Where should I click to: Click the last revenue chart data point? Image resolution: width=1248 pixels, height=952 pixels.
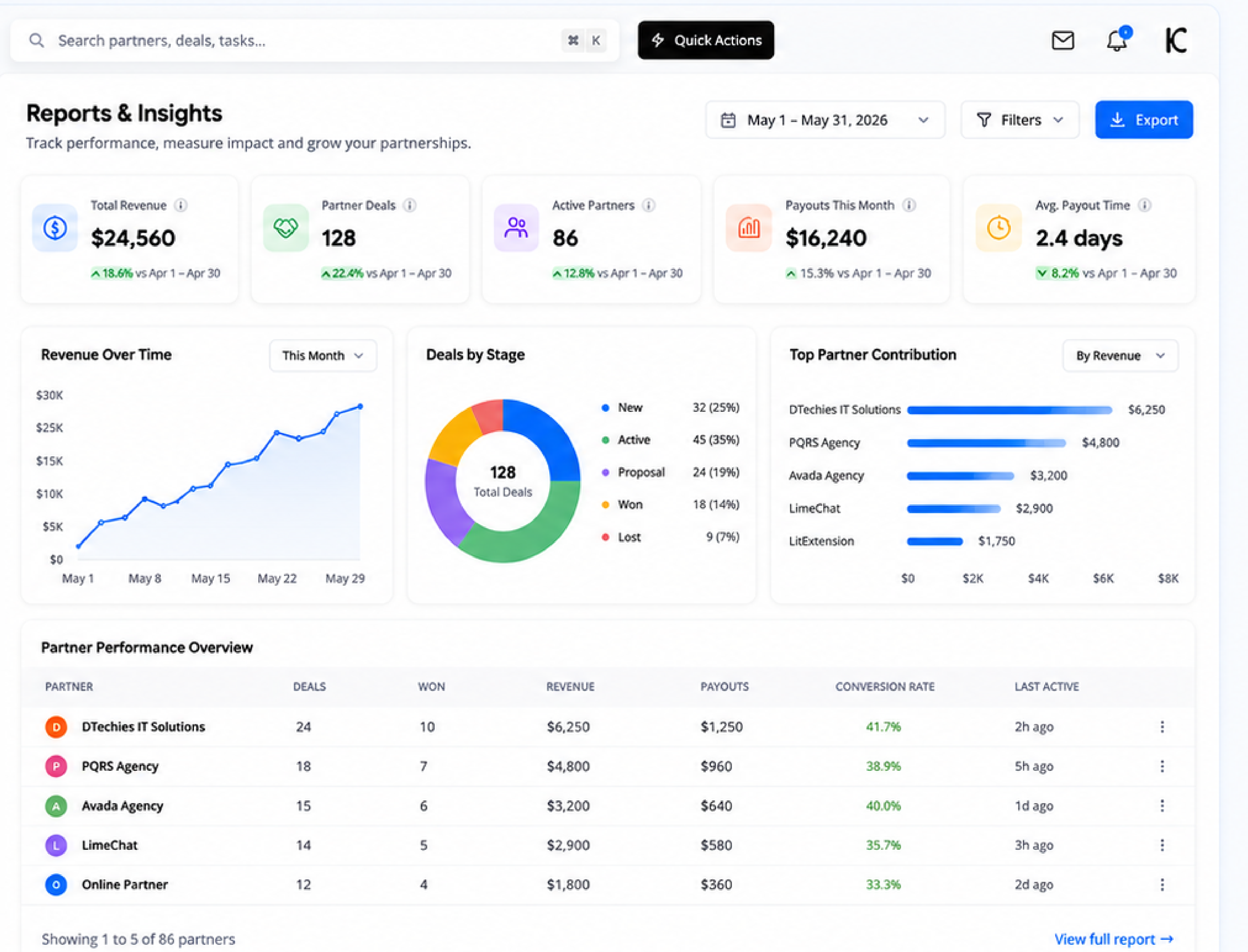click(360, 406)
